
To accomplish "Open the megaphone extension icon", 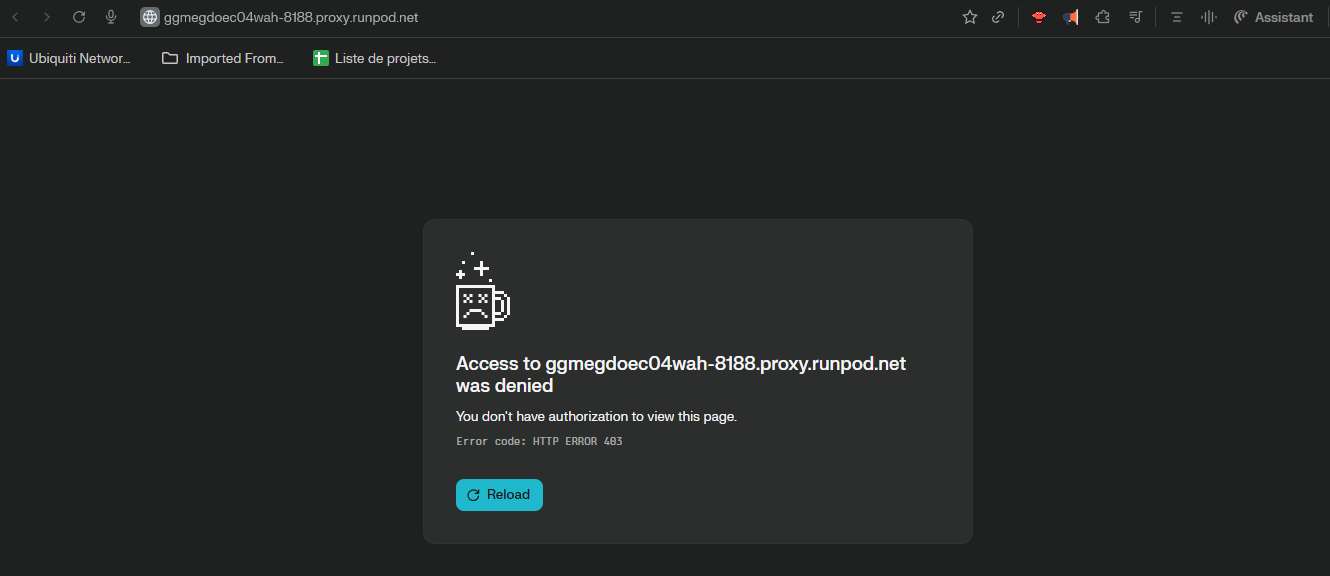I will (x=1070, y=17).
